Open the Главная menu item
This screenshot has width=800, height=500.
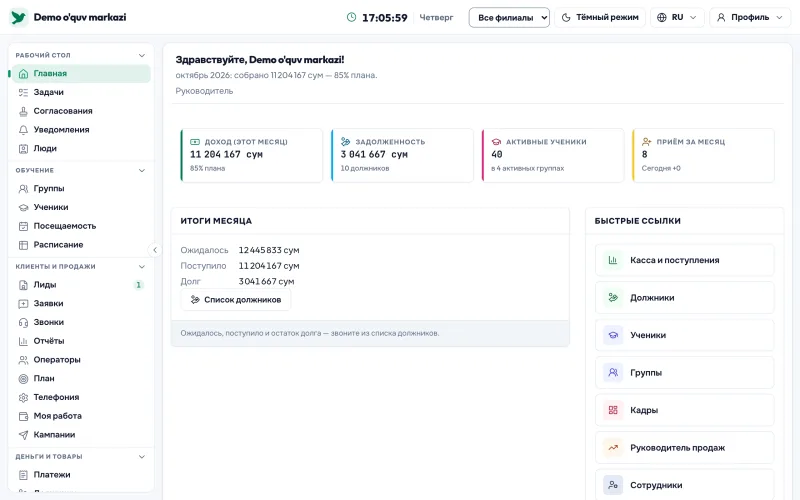81,74
